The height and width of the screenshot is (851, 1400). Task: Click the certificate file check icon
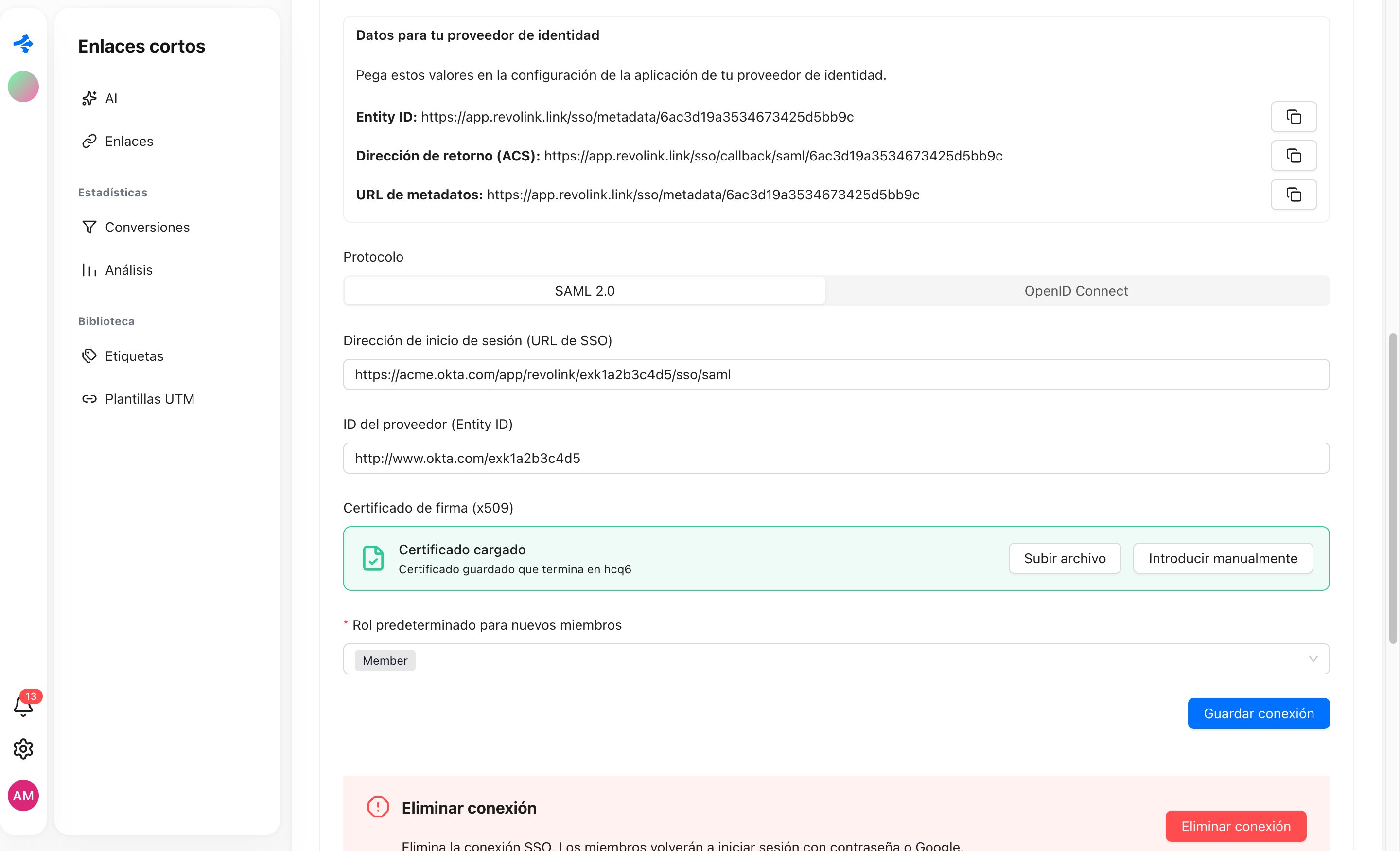point(373,558)
